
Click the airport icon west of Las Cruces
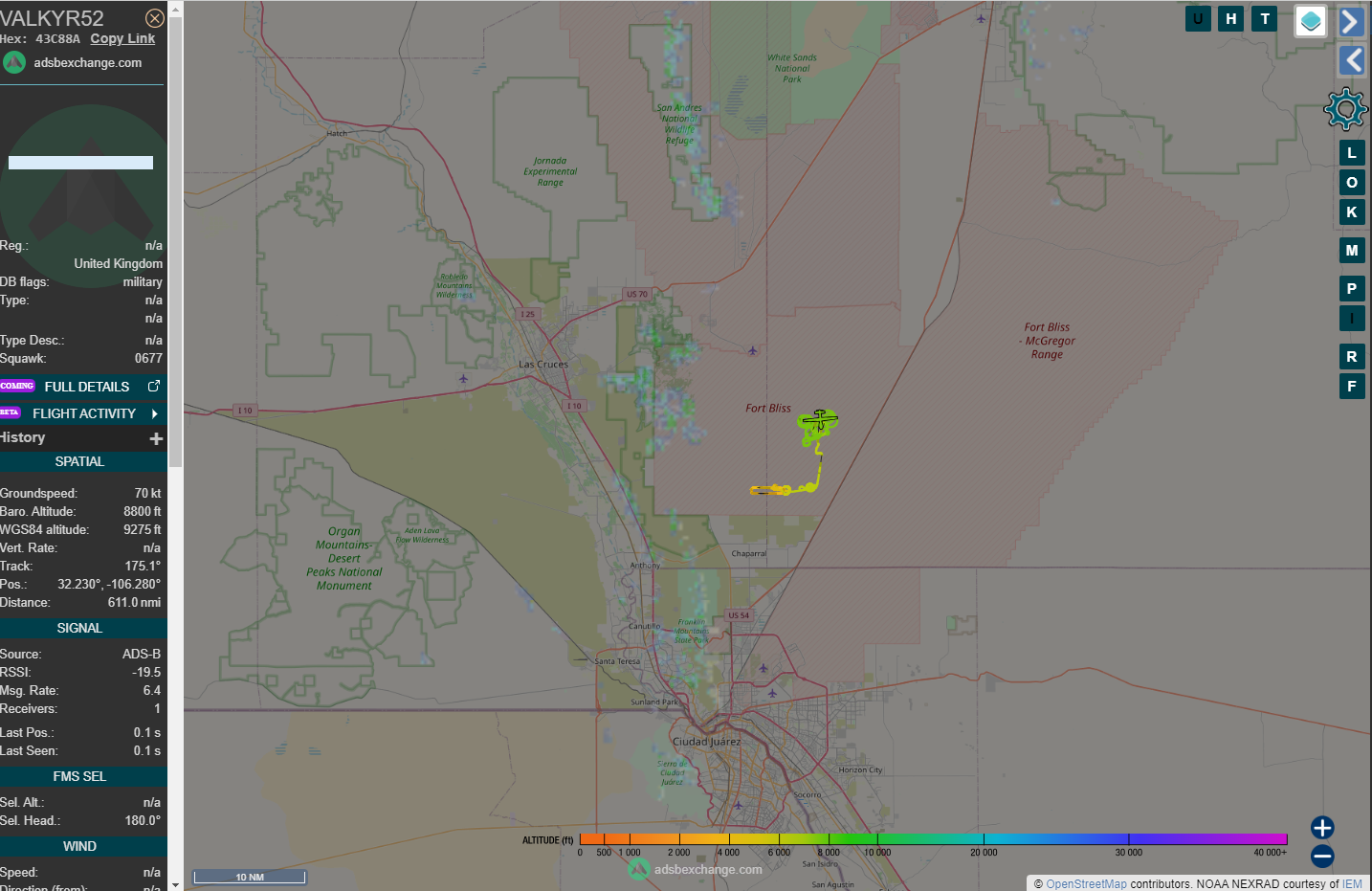point(464,379)
